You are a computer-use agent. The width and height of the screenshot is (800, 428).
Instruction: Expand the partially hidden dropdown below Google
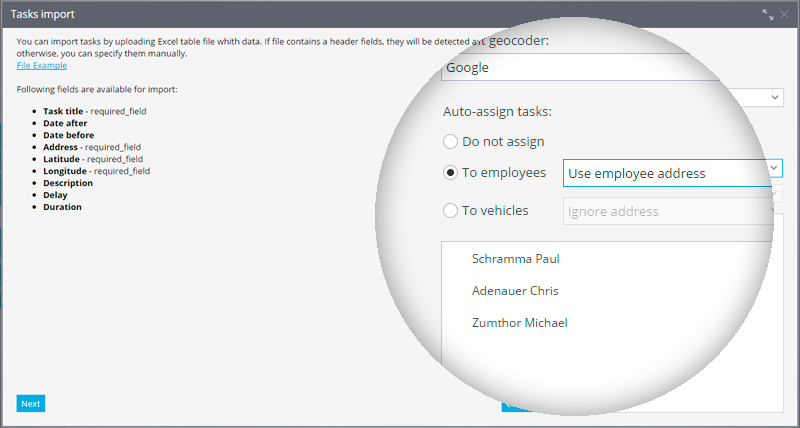coord(776,97)
